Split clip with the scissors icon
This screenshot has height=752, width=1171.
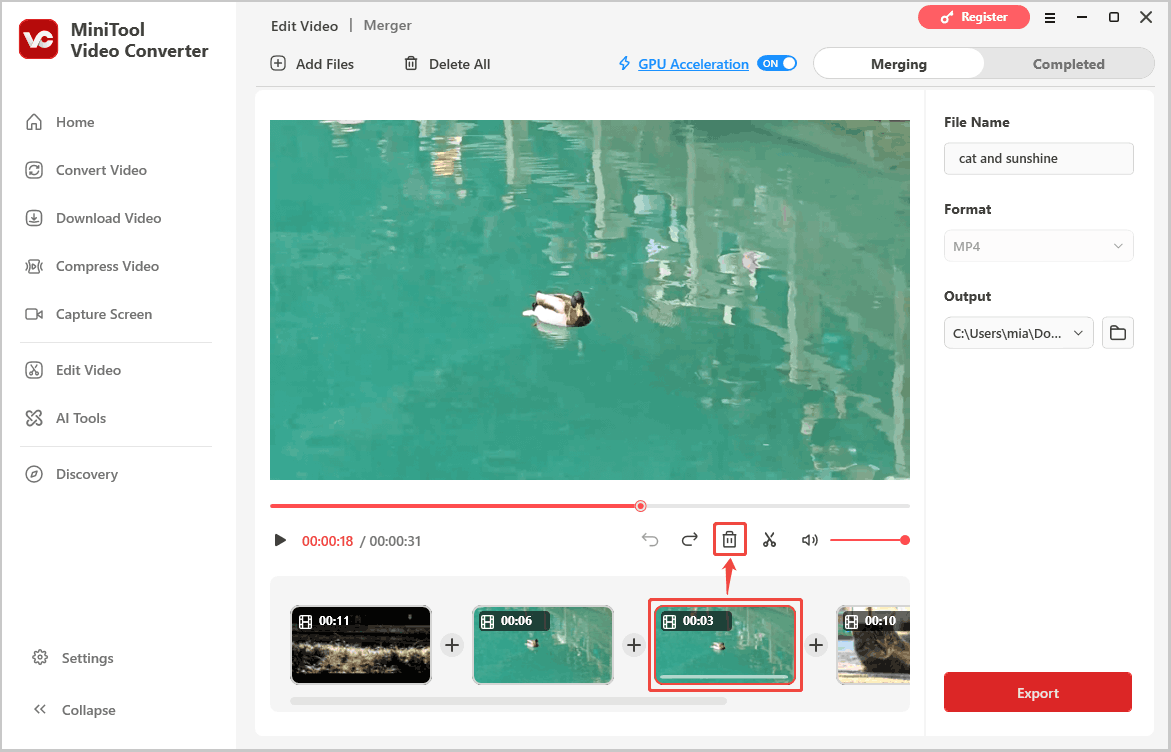point(769,540)
